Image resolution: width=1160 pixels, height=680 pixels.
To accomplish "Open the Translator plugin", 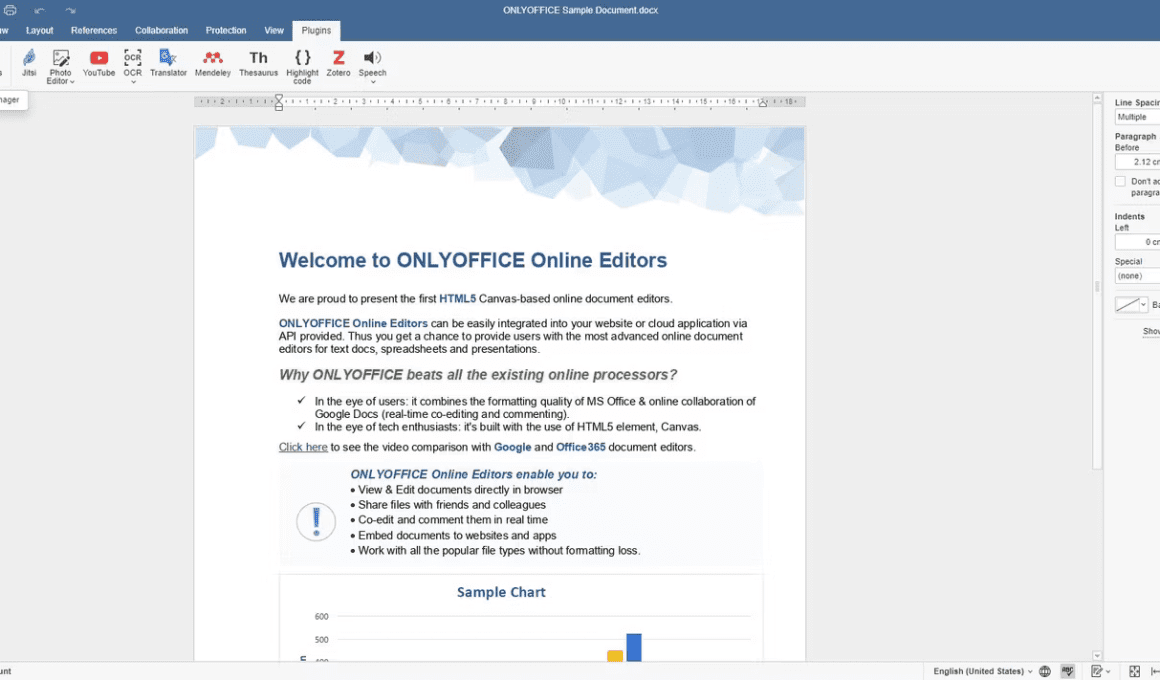I will [168, 63].
